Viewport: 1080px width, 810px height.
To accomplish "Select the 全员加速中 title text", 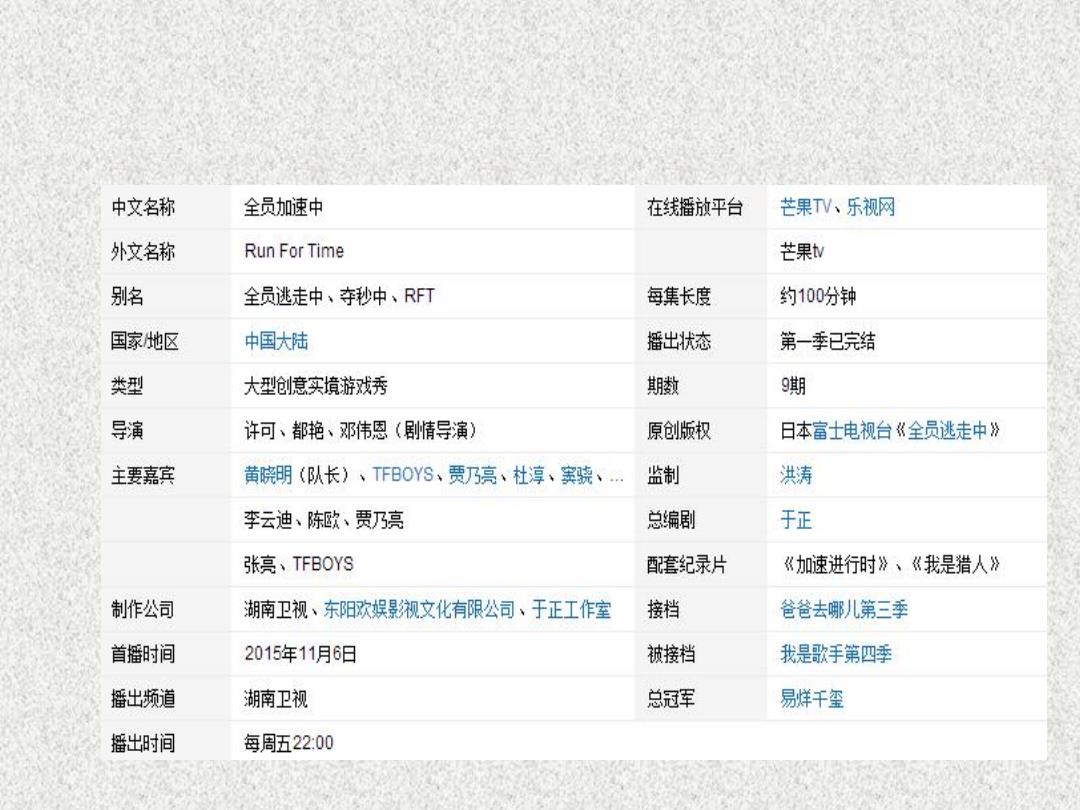I will pyautogui.click(x=284, y=207).
